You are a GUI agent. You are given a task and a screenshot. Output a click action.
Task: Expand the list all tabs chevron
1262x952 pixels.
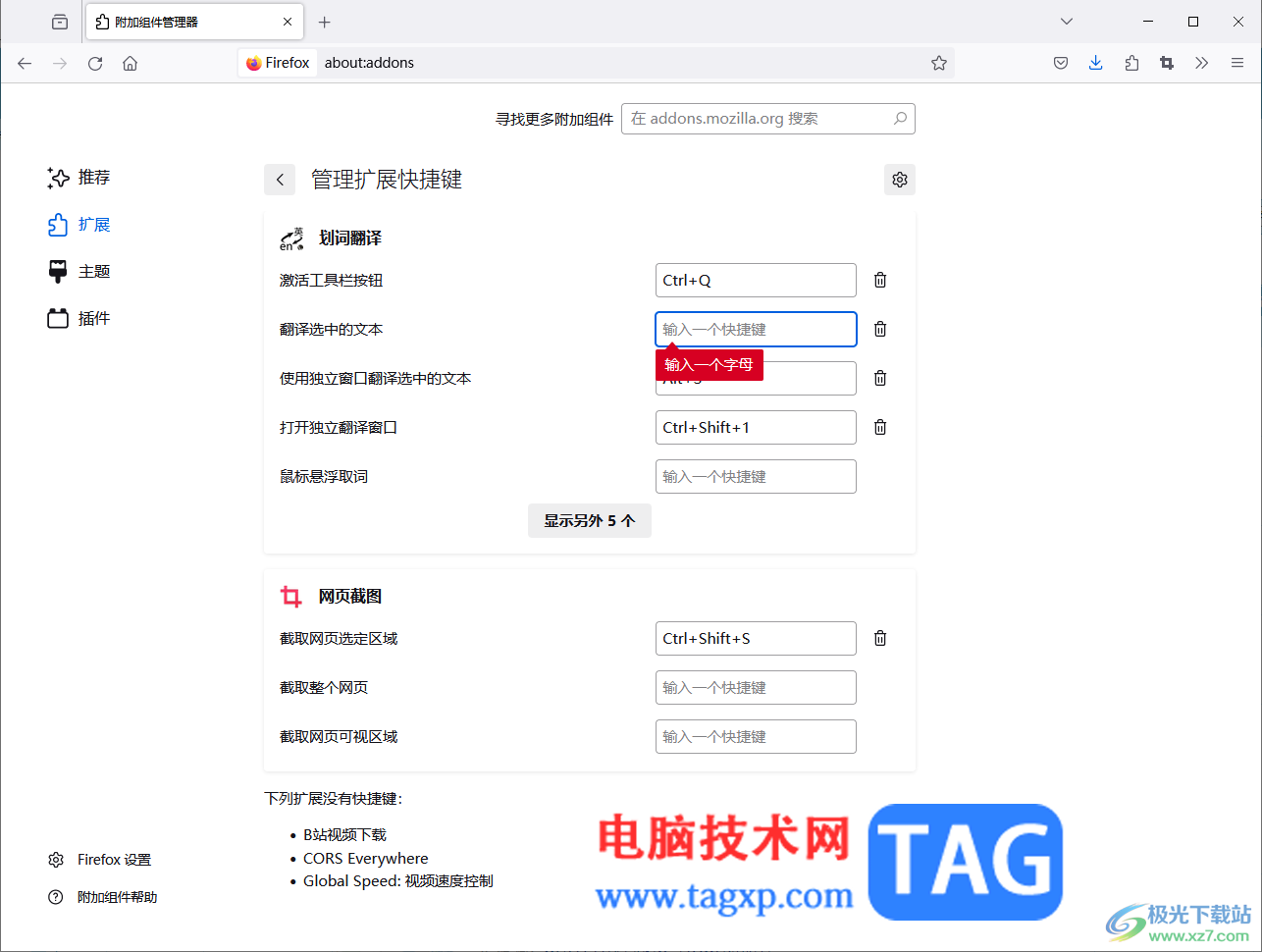(1067, 22)
